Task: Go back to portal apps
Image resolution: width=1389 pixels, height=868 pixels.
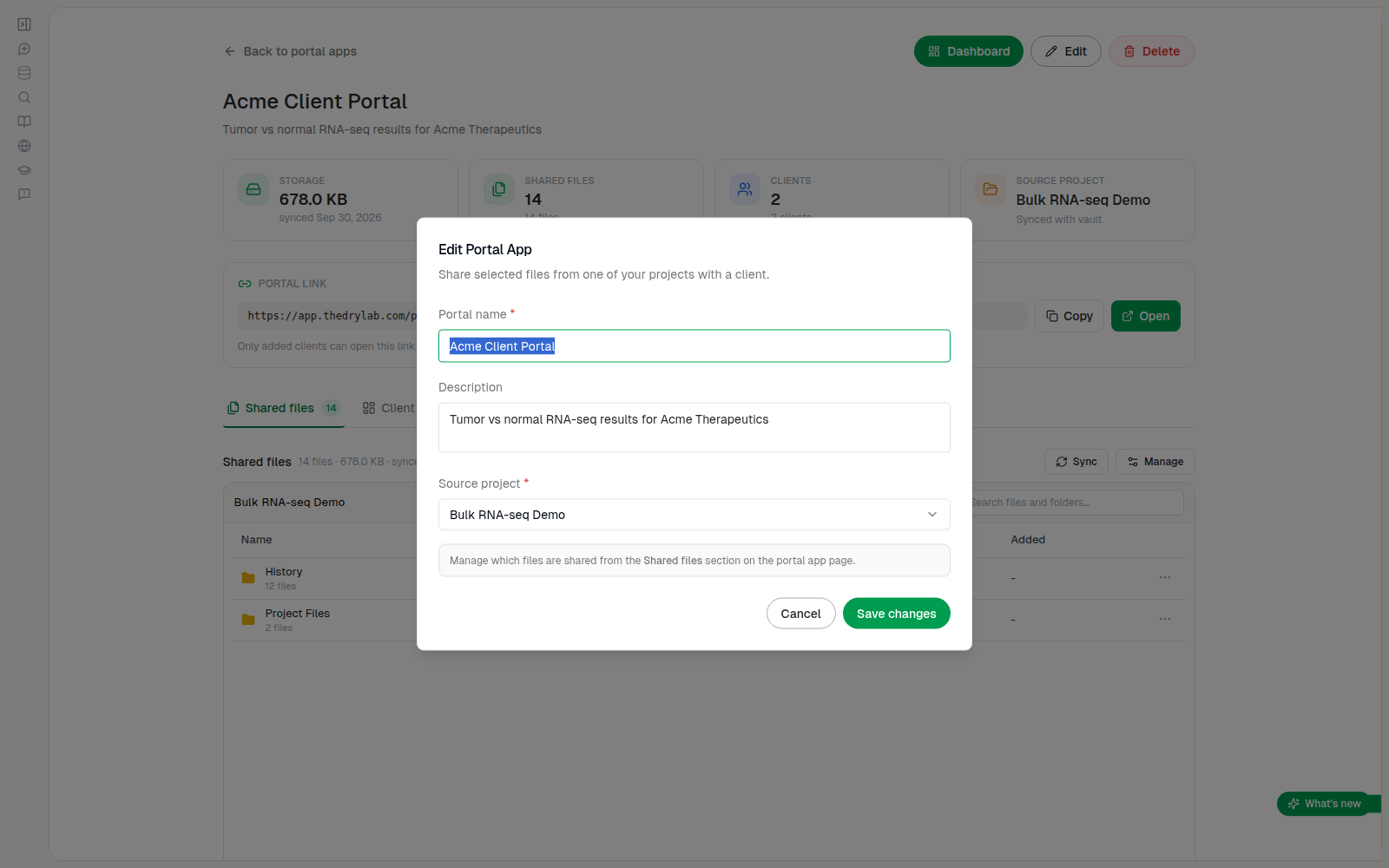Action: (291, 51)
